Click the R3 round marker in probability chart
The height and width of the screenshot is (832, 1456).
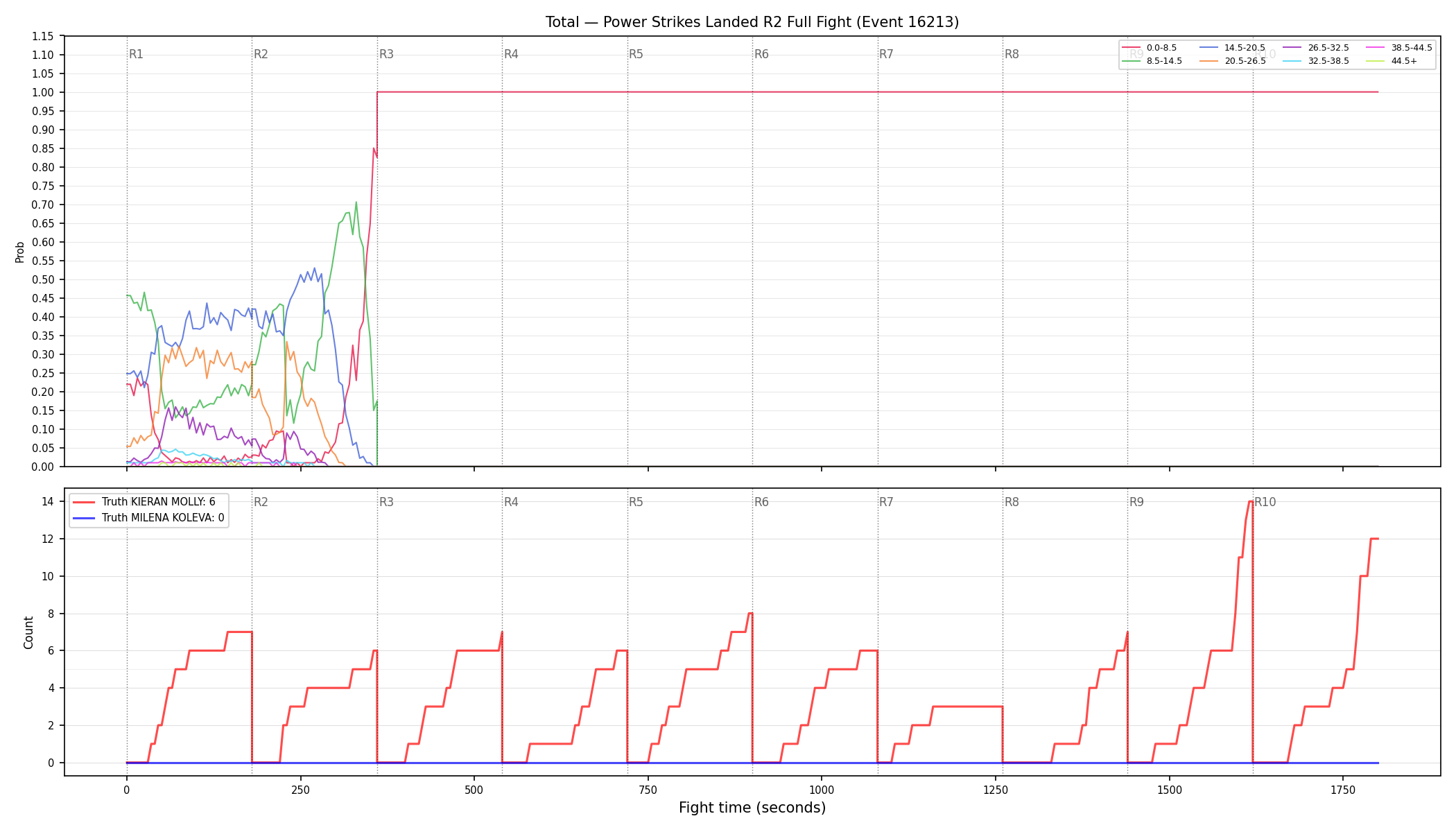386,54
